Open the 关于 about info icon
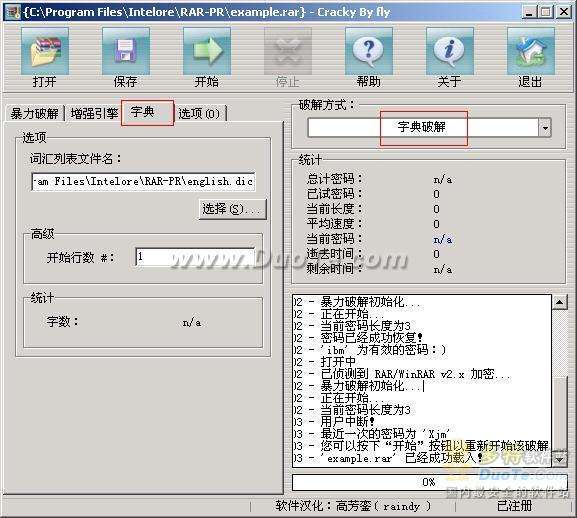The image size is (577, 518). coord(450,52)
